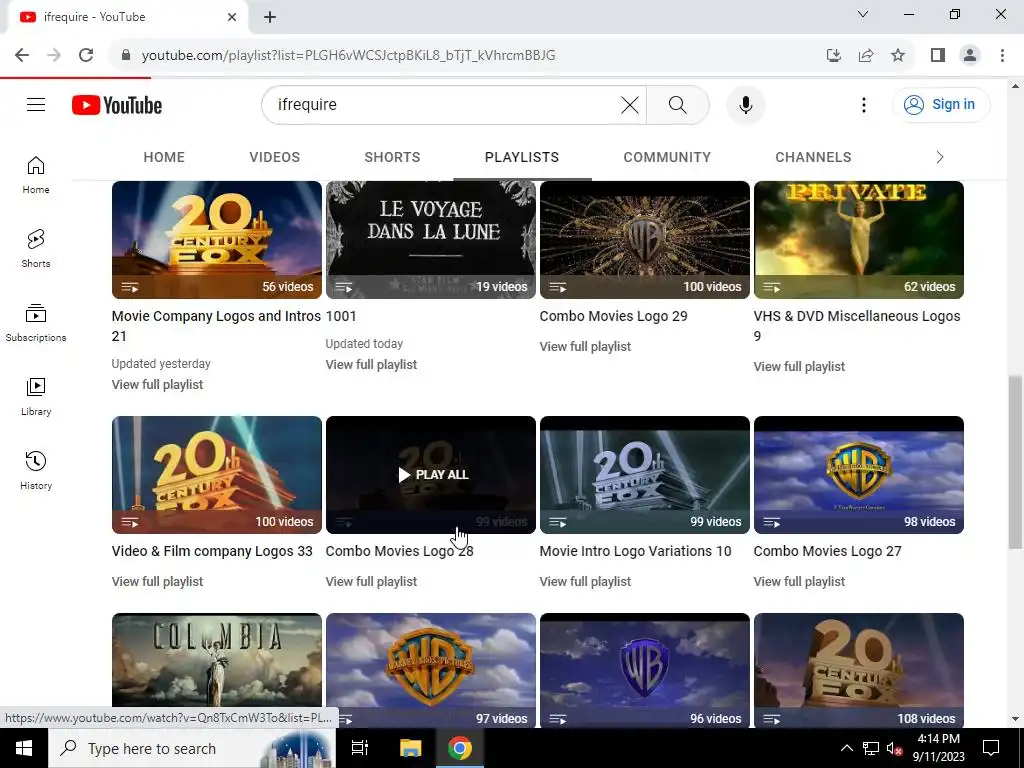The height and width of the screenshot is (768, 1024).
Task: View full playlist for Movie Company Logos 21
Action: click(157, 385)
